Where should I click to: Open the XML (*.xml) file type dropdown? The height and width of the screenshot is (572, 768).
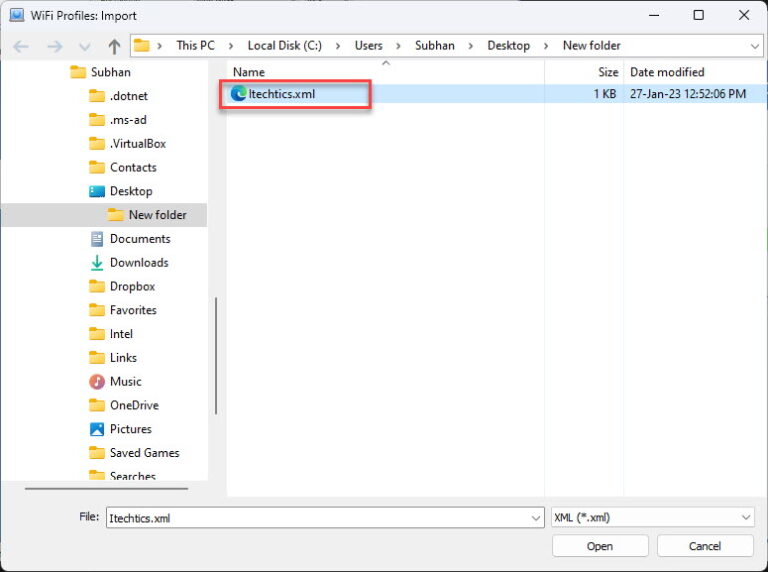pyautogui.click(x=652, y=518)
